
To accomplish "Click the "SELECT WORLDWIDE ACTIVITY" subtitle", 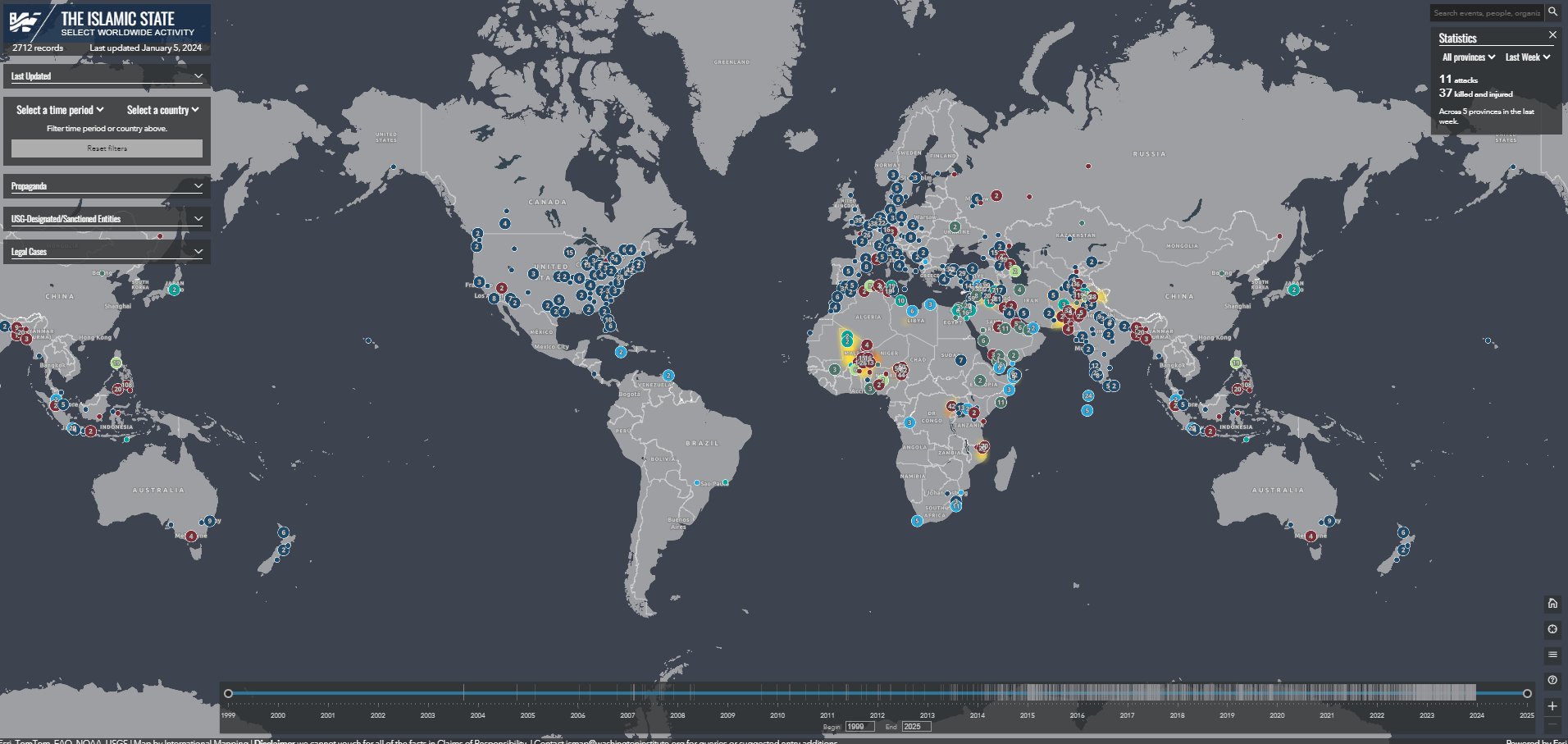I will coord(128,33).
